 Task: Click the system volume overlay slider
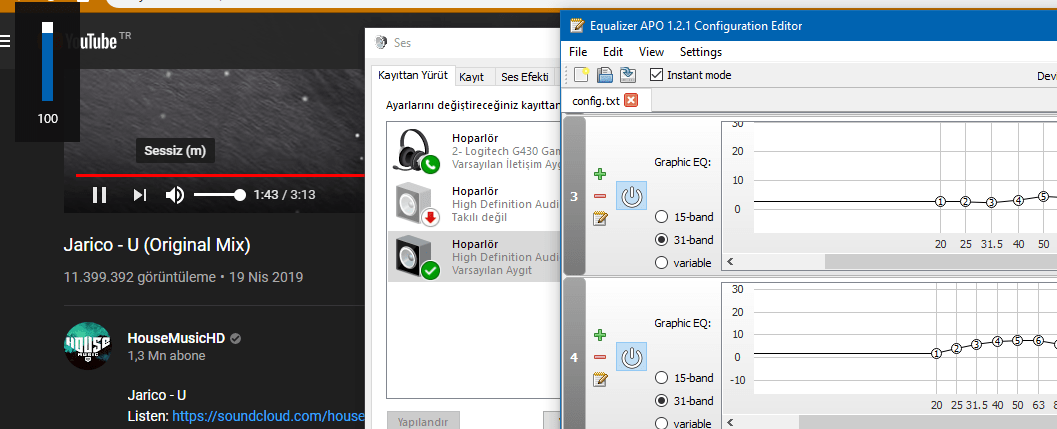click(x=47, y=62)
